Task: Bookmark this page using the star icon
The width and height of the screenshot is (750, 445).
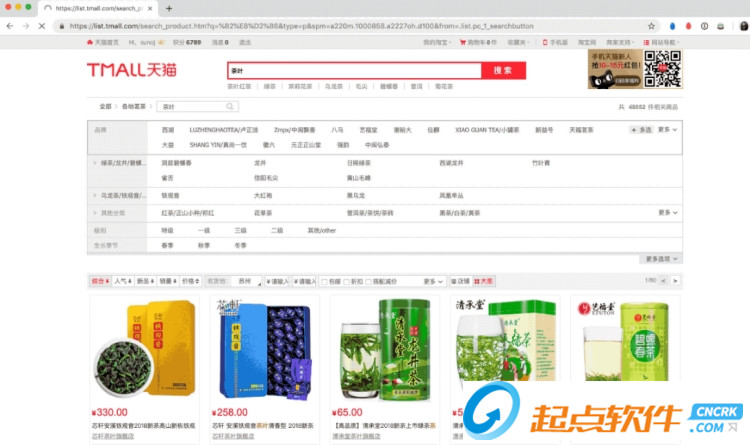Action: pyautogui.click(x=651, y=26)
